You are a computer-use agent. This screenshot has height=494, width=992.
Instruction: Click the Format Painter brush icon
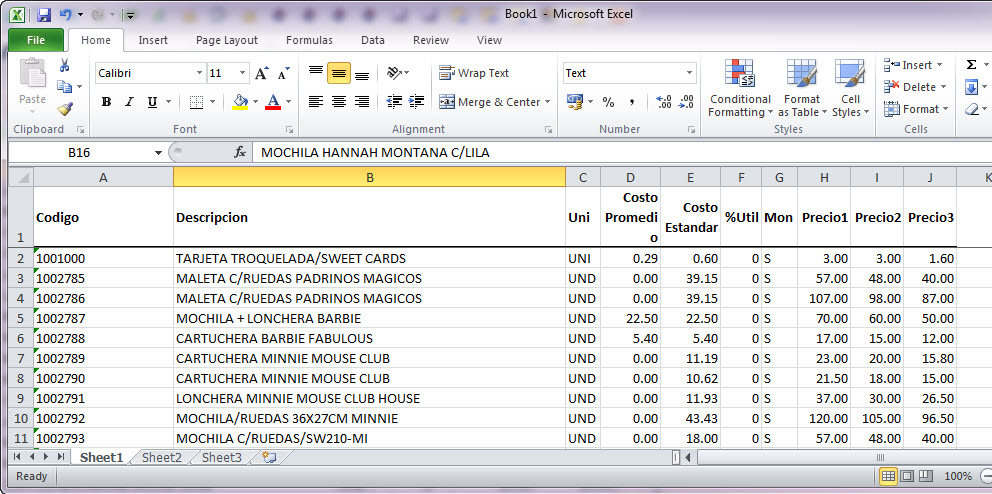coord(65,109)
